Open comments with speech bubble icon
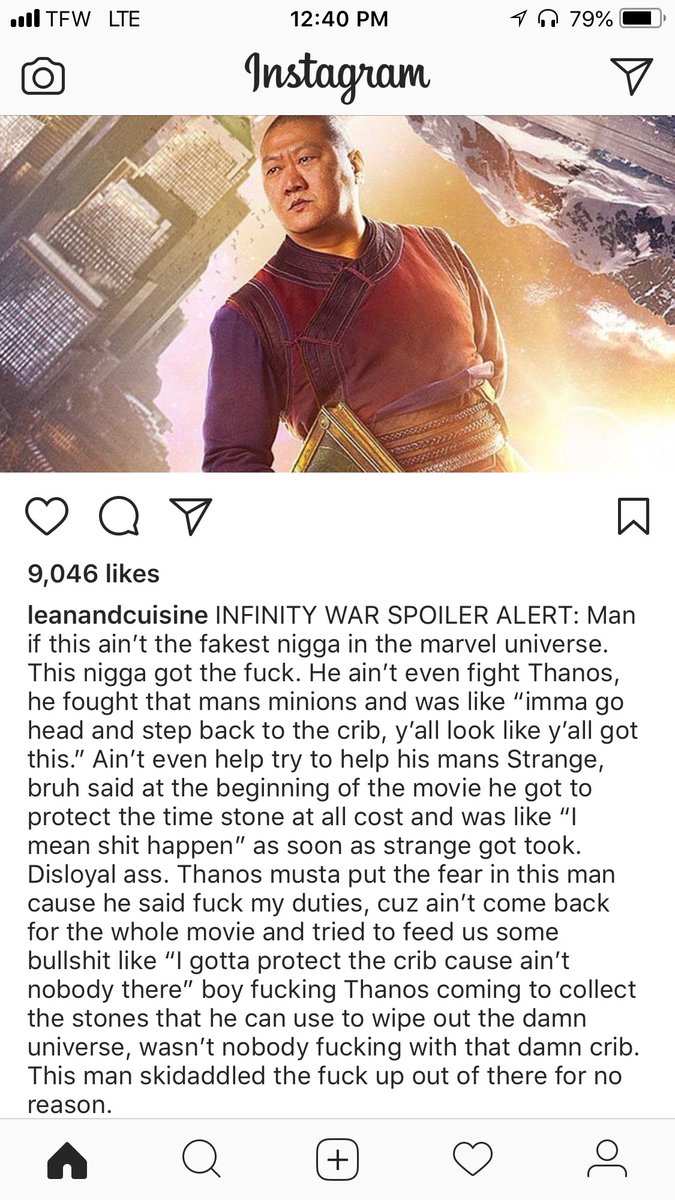 point(119,516)
